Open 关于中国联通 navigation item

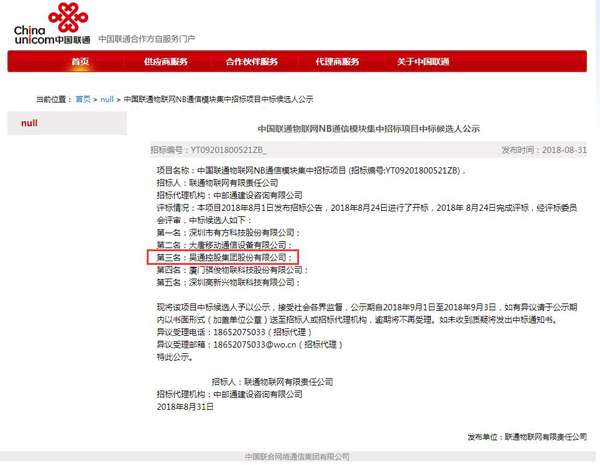(423, 62)
